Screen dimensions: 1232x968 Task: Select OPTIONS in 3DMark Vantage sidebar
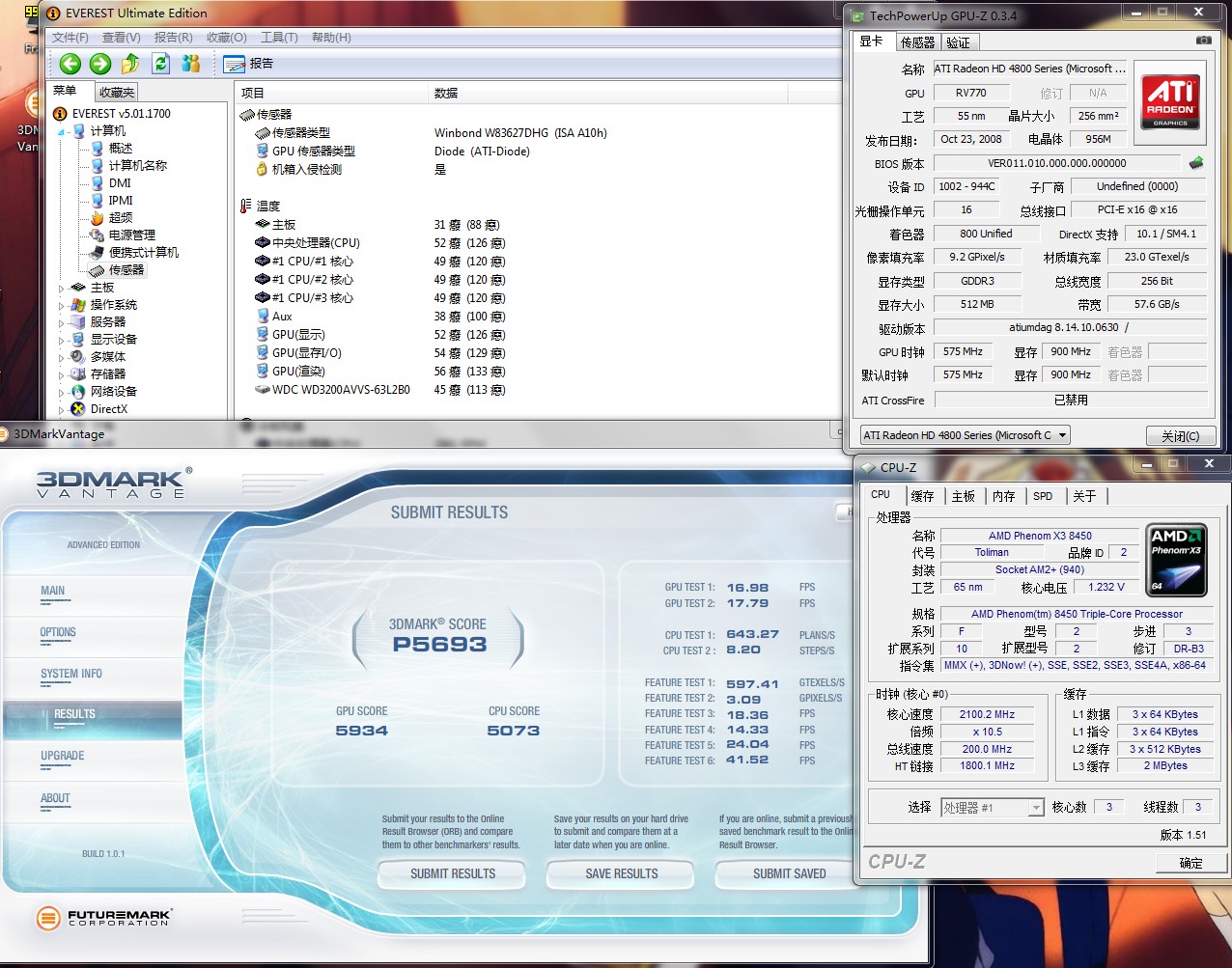coord(58,633)
